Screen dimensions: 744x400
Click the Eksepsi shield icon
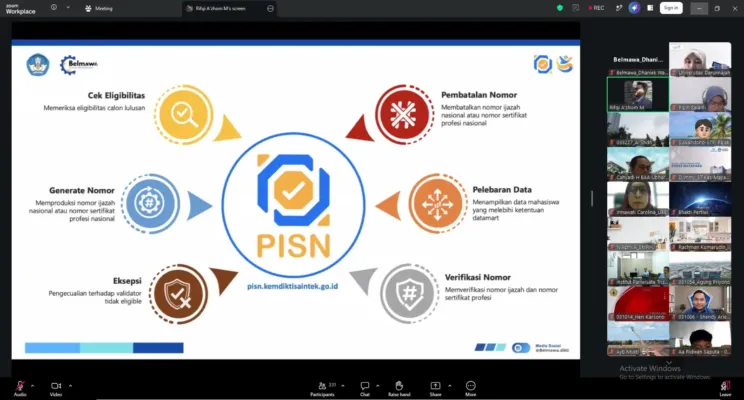point(178,294)
